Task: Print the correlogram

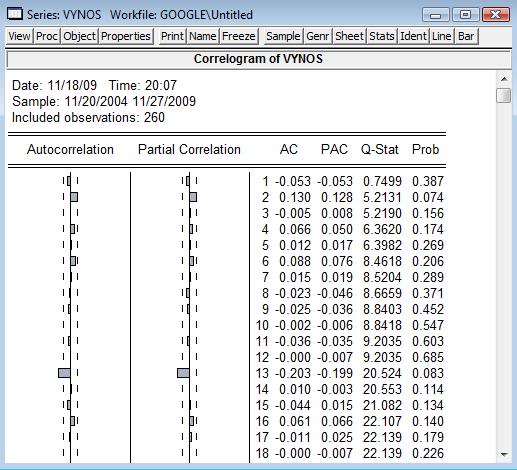Action: pyautogui.click(x=172, y=36)
